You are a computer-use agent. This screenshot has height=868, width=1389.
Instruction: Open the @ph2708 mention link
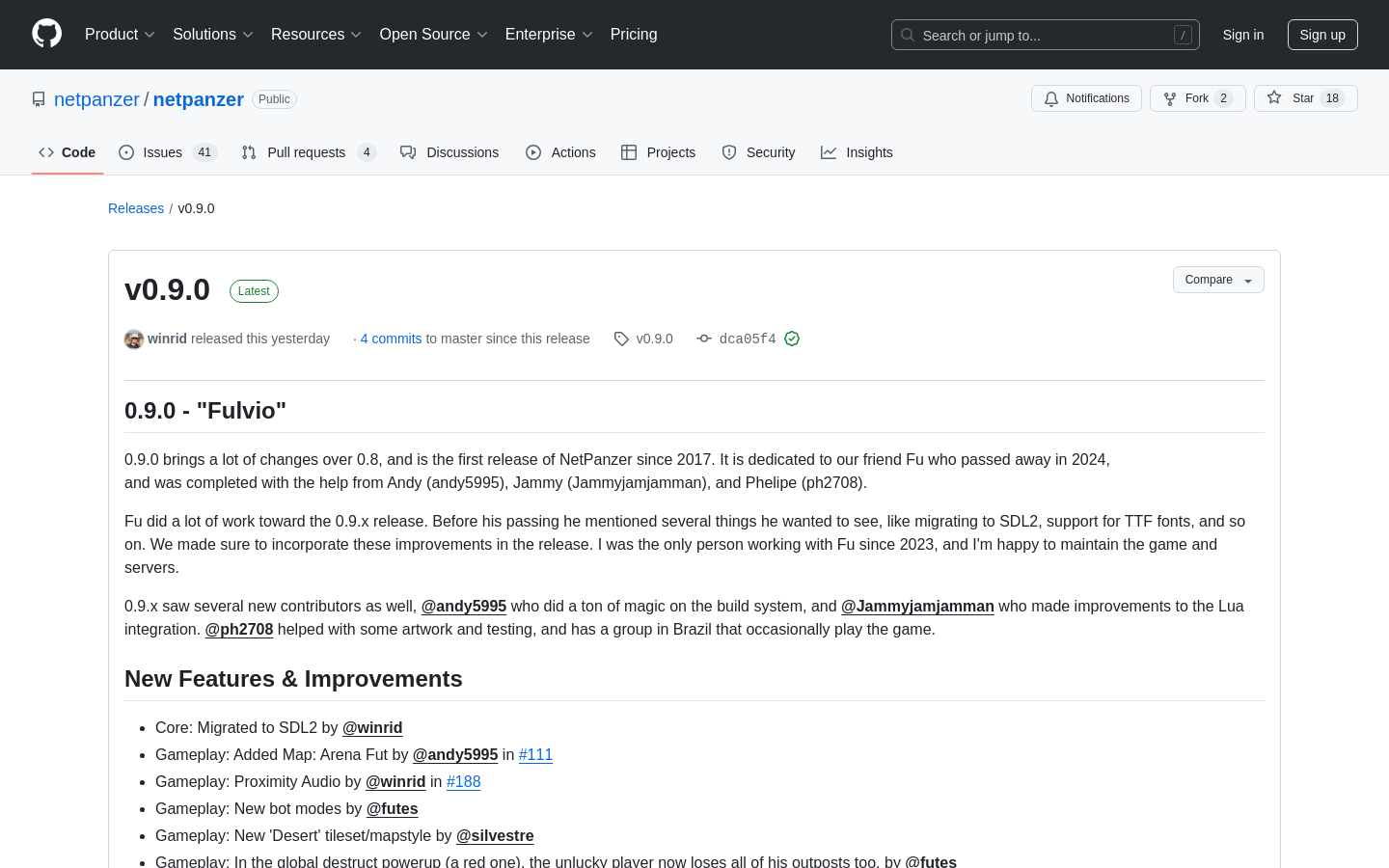(239, 629)
